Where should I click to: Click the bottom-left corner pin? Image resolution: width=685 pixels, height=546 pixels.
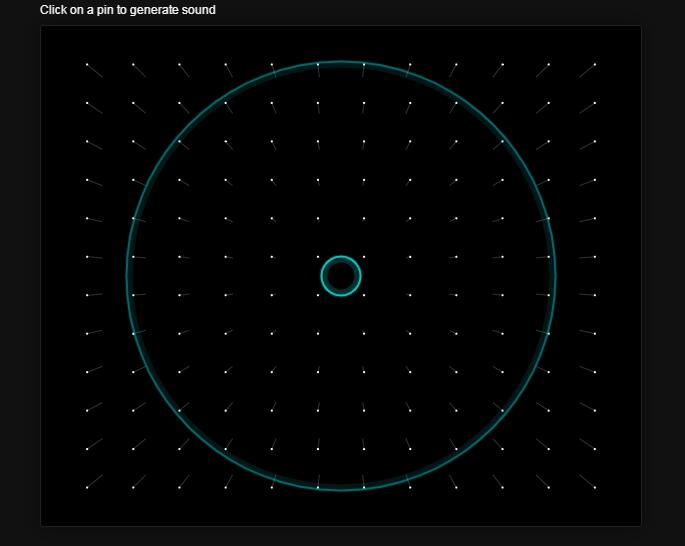87,488
